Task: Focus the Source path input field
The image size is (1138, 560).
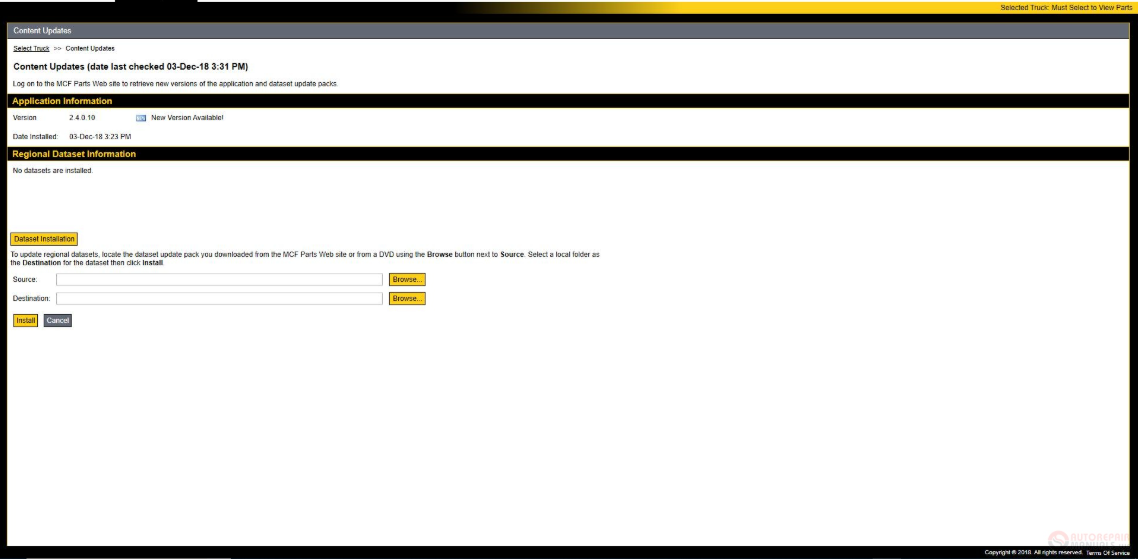Action: 219,279
